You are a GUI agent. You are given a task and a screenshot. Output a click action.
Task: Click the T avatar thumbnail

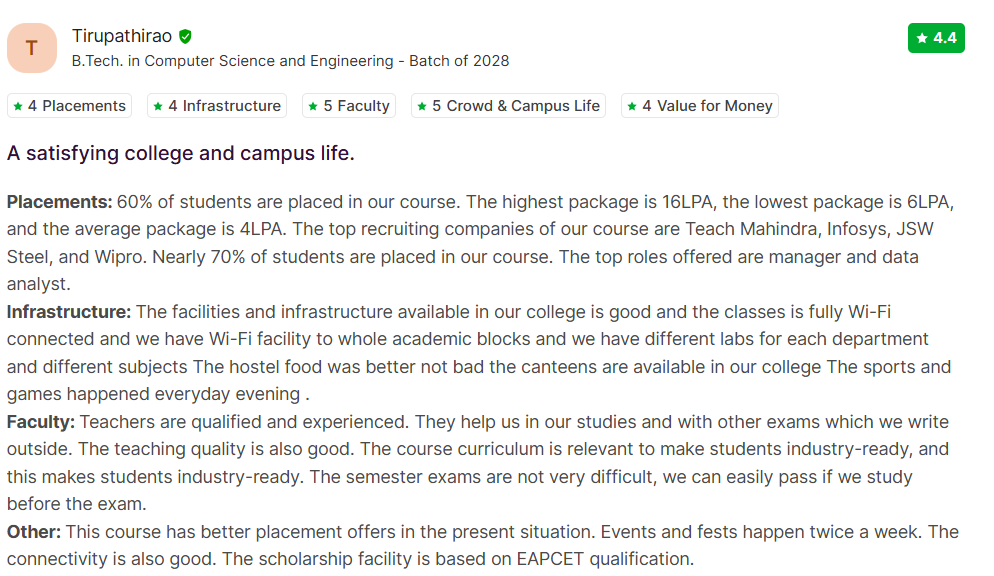pyautogui.click(x=32, y=48)
